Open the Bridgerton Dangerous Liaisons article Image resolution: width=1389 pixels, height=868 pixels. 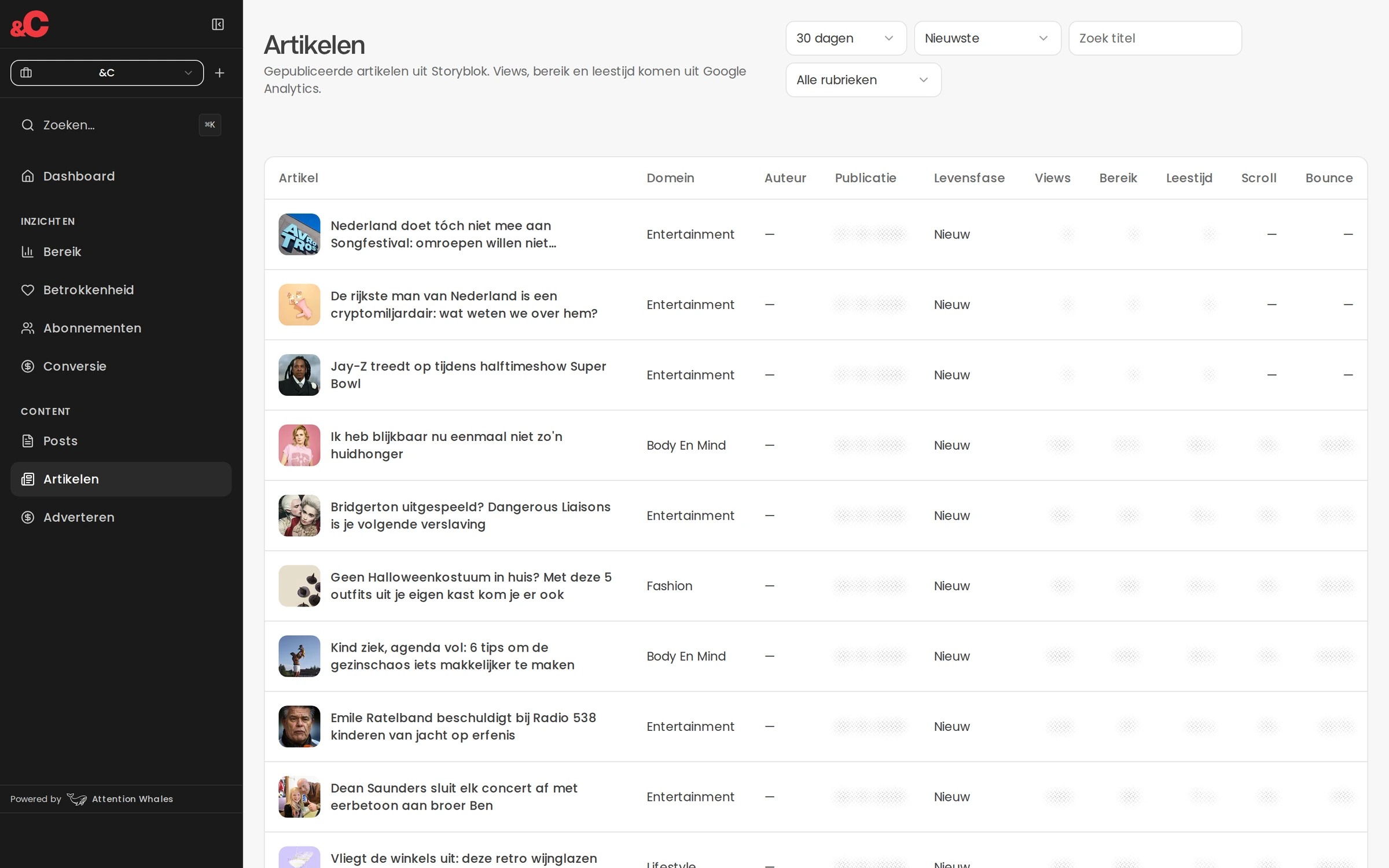[470, 516]
